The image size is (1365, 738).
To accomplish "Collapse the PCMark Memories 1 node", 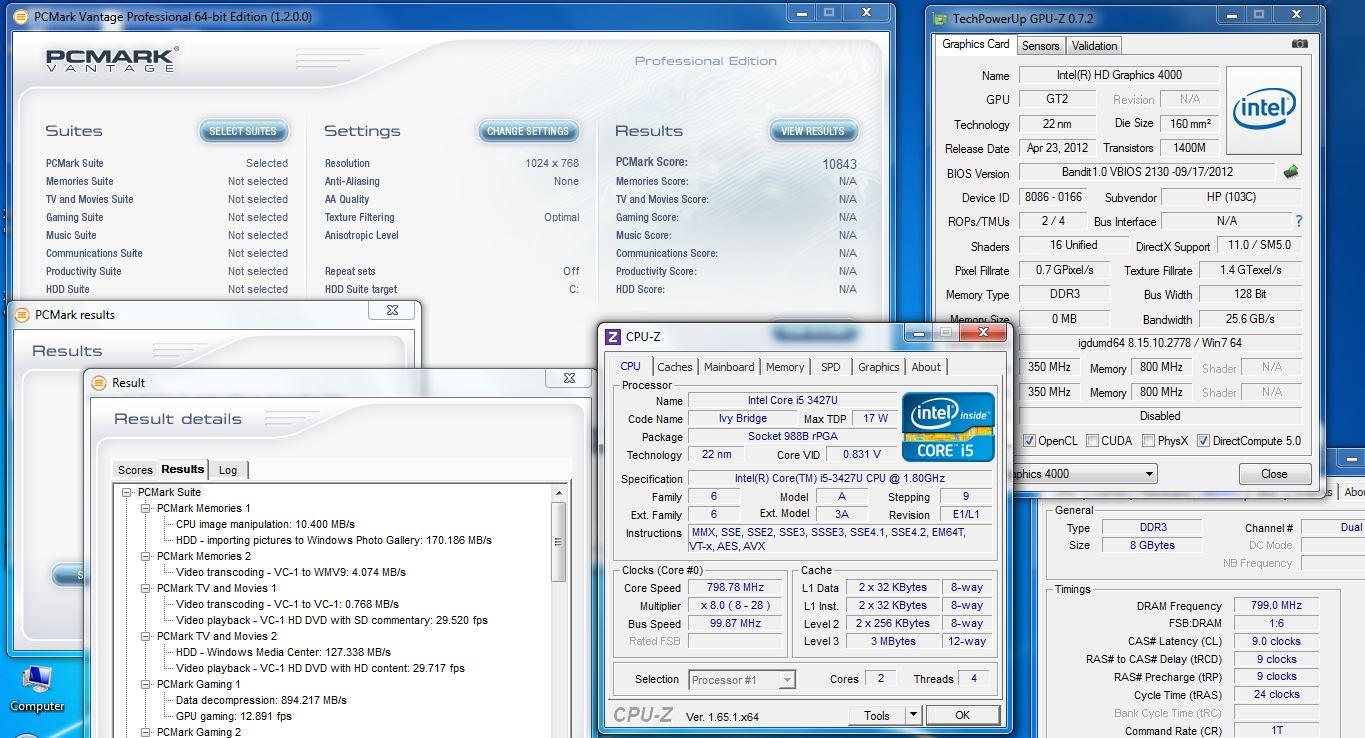I will [x=146, y=508].
